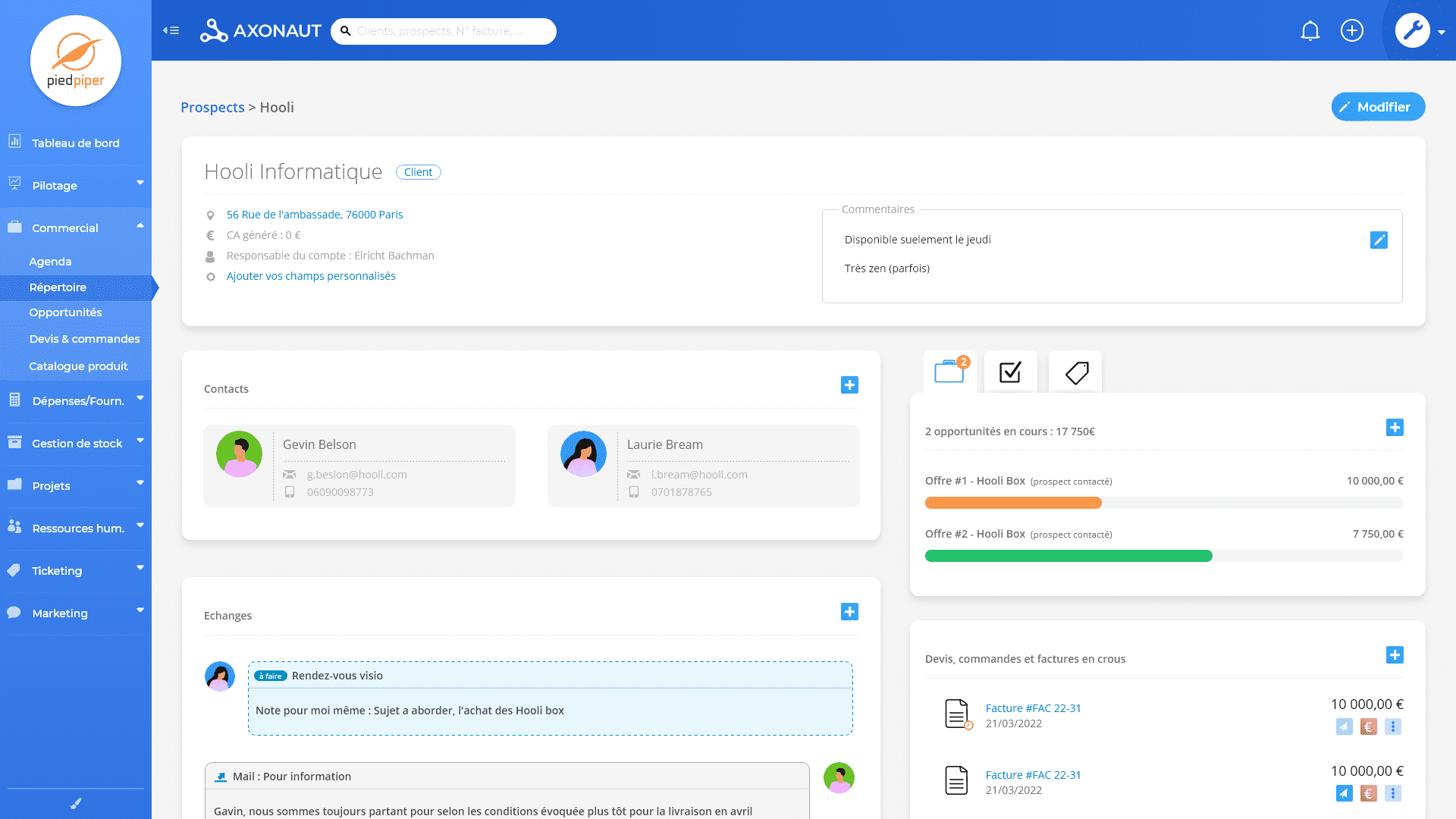Add a new contact with plus icon

[x=849, y=385]
